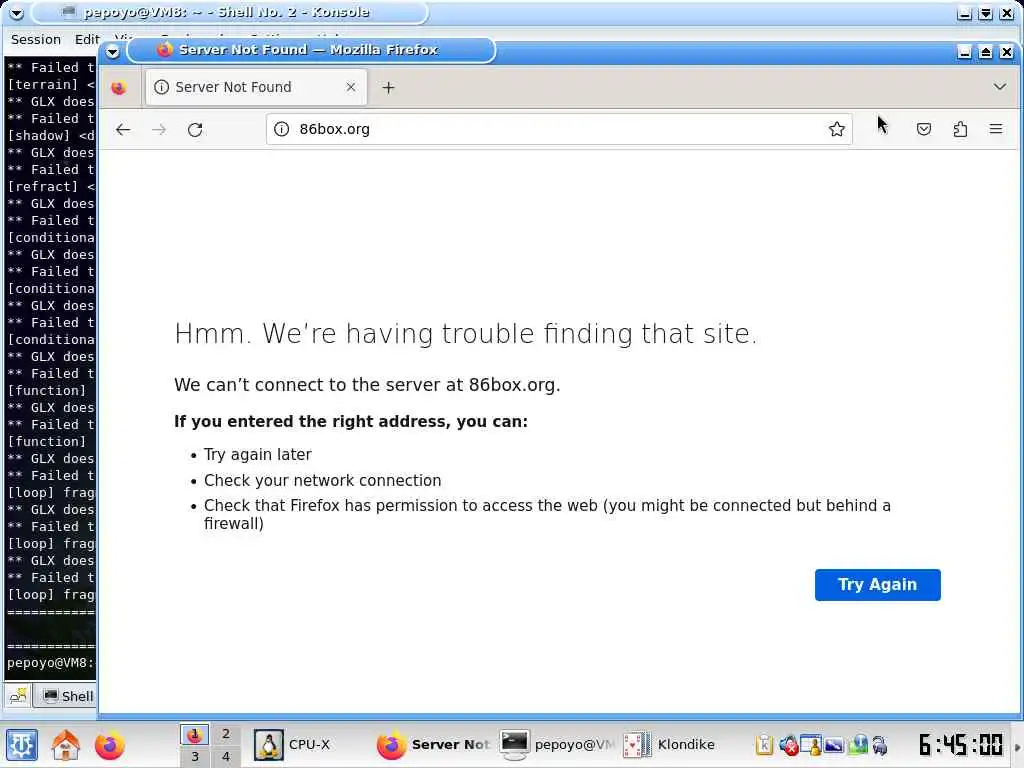1024x768 pixels.
Task: Activate pepoyo@VM Konsole taskbar entry
Action: pos(556,745)
